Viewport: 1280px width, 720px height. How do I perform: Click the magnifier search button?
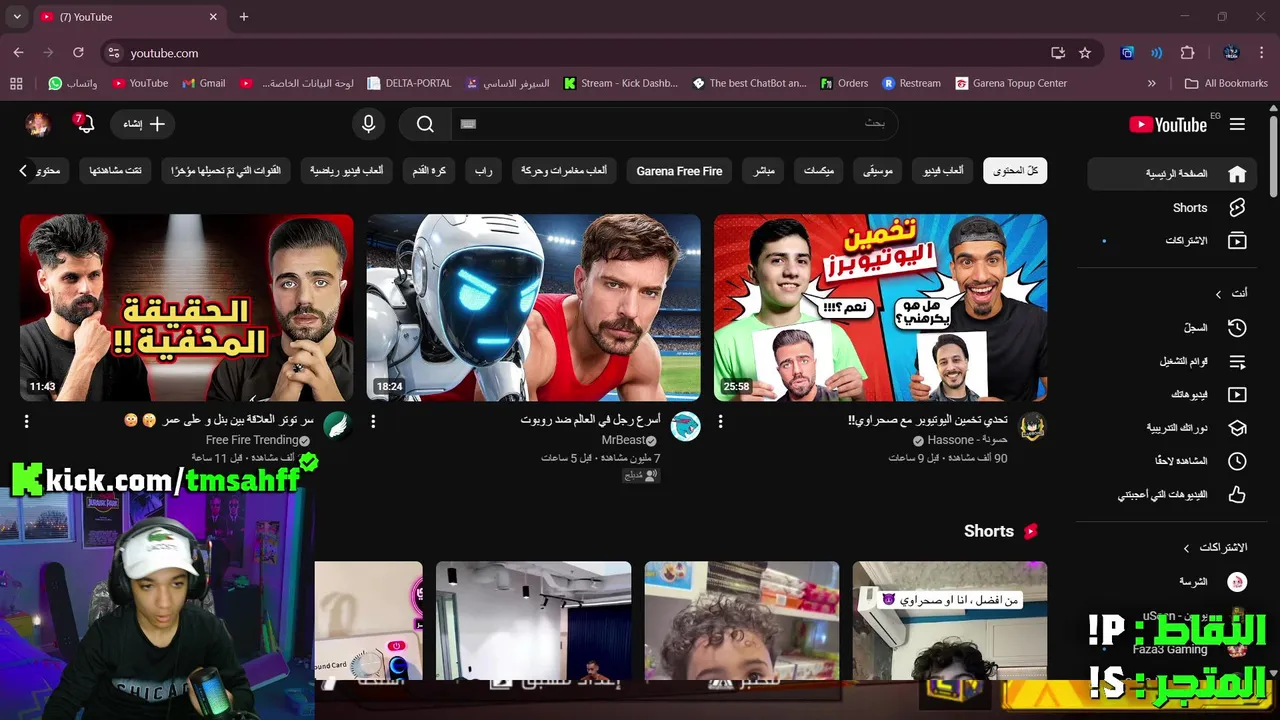click(425, 124)
